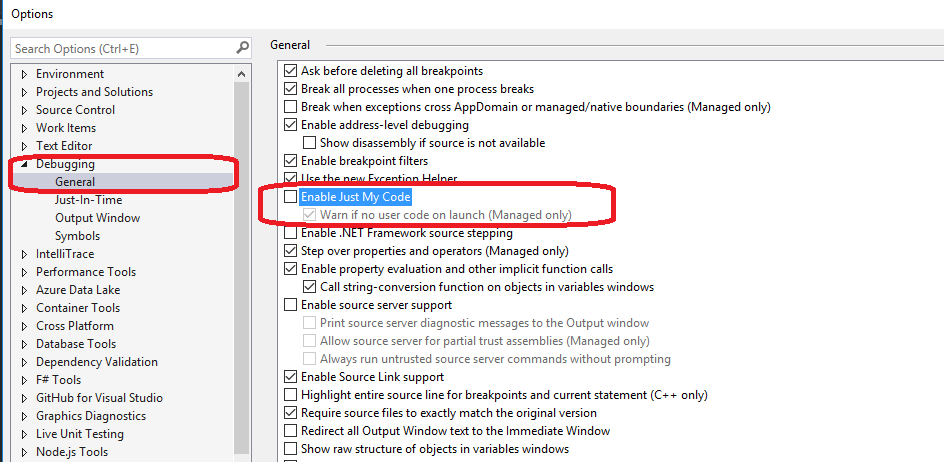Image resolution: width=944 pixels, height=462 pixels.
Task: Enable .NET Framework source stepping
Action: coord(291,233)
